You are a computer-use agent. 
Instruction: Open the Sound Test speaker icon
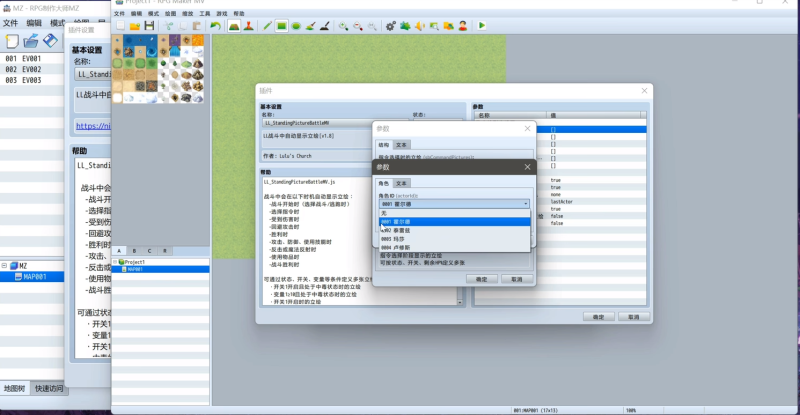tap(419, 26)
